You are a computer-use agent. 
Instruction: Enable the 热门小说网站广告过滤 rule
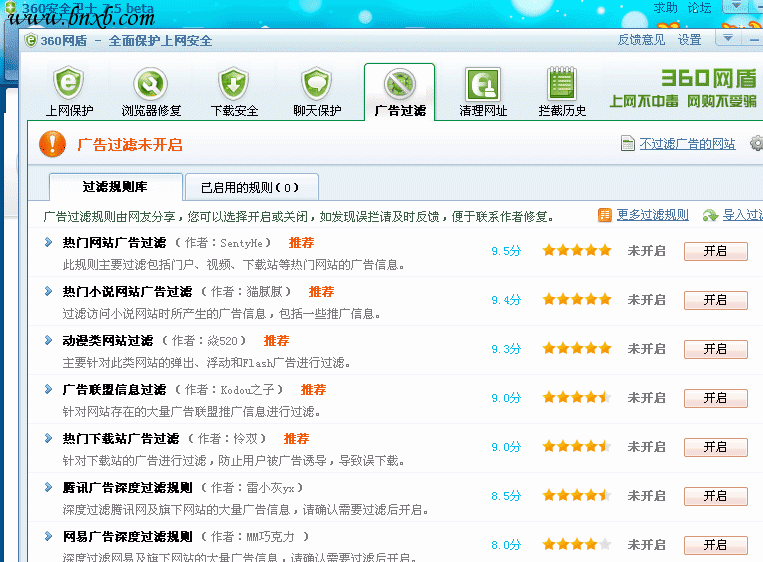715,300
